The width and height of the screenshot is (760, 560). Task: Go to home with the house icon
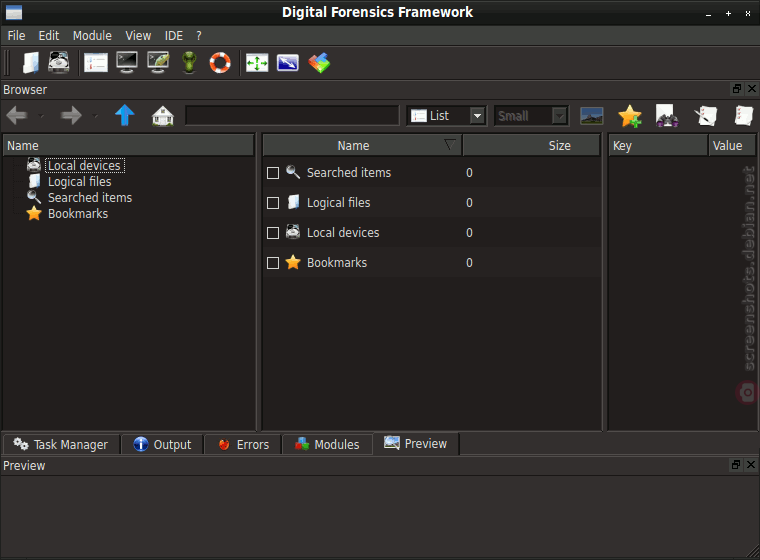[x=163, y=116]
